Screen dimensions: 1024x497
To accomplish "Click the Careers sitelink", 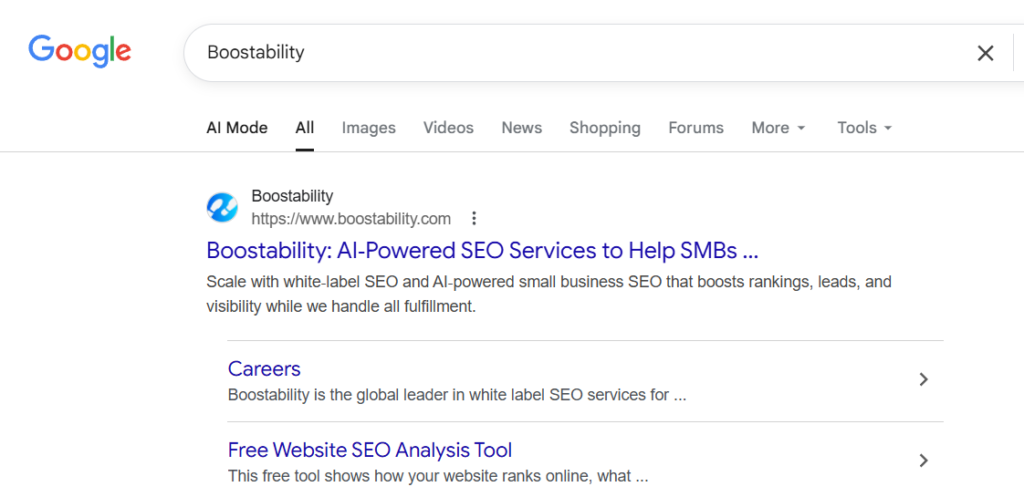I will pos(264,368).
